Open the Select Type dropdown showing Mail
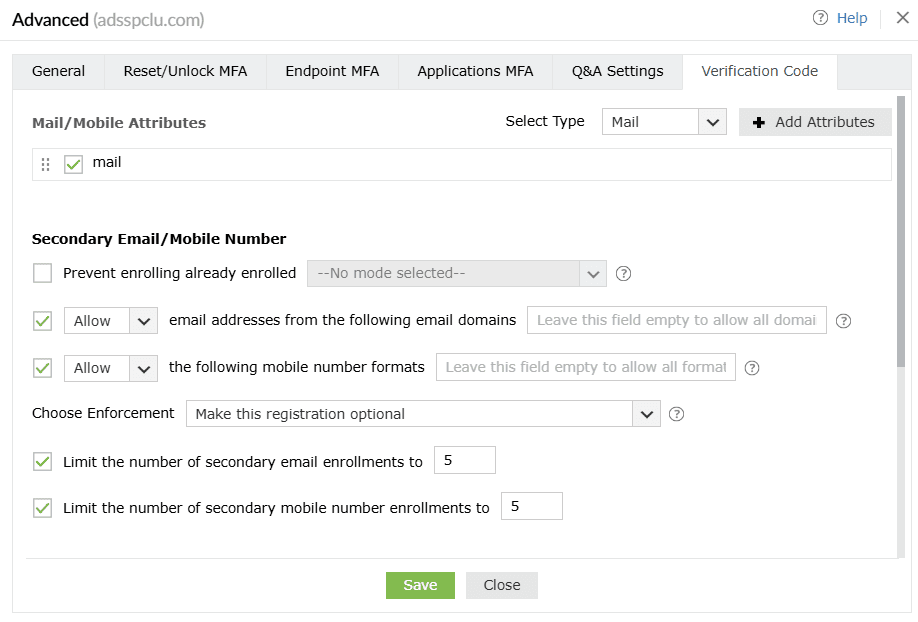The width and height of the screenshot is (918, 622). tap(663, 121)
